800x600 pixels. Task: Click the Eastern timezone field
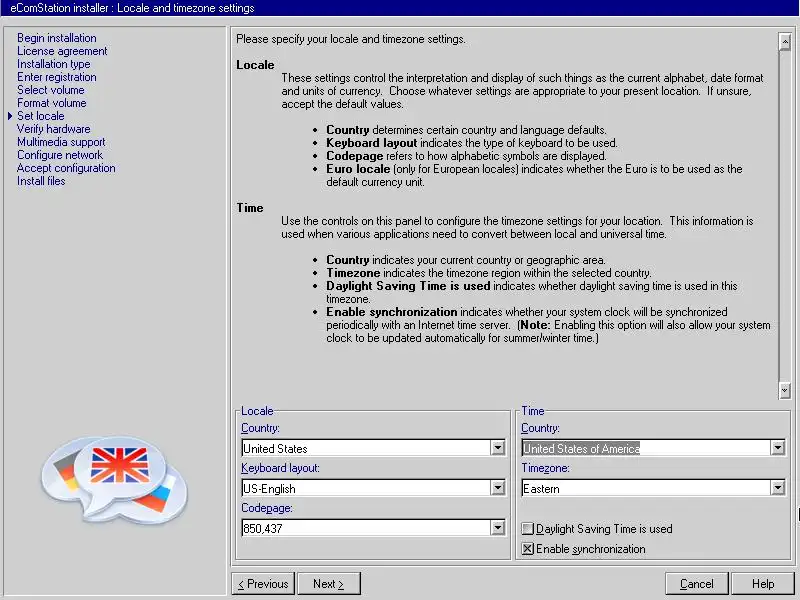(646, 488)
